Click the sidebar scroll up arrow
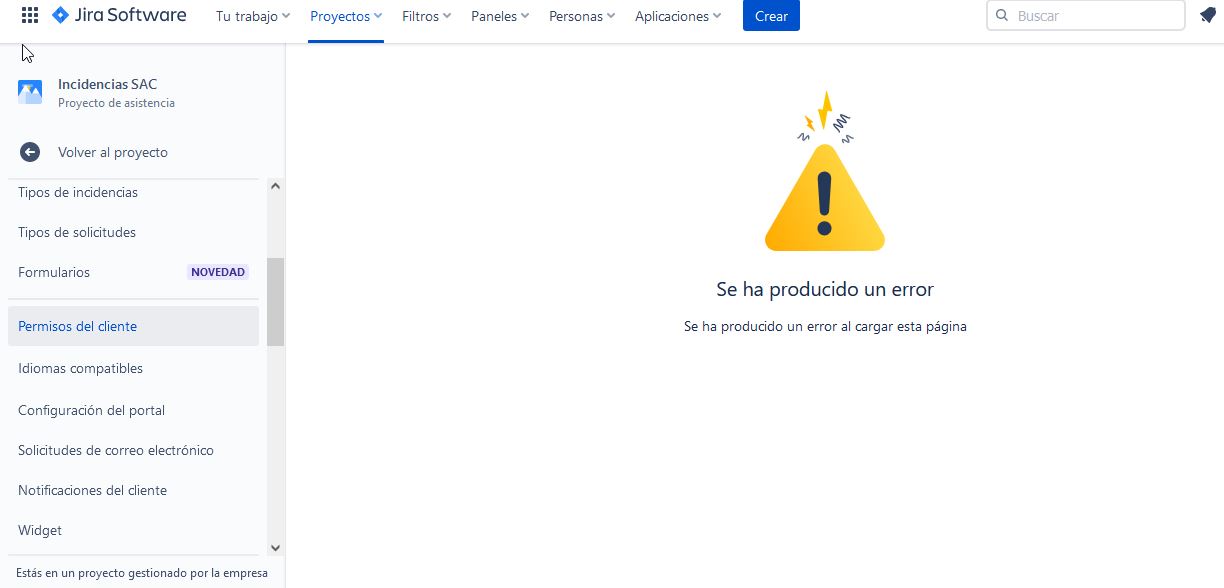Screen dimensions: 1224x588 pyautogui.click(x=276, y=186)
